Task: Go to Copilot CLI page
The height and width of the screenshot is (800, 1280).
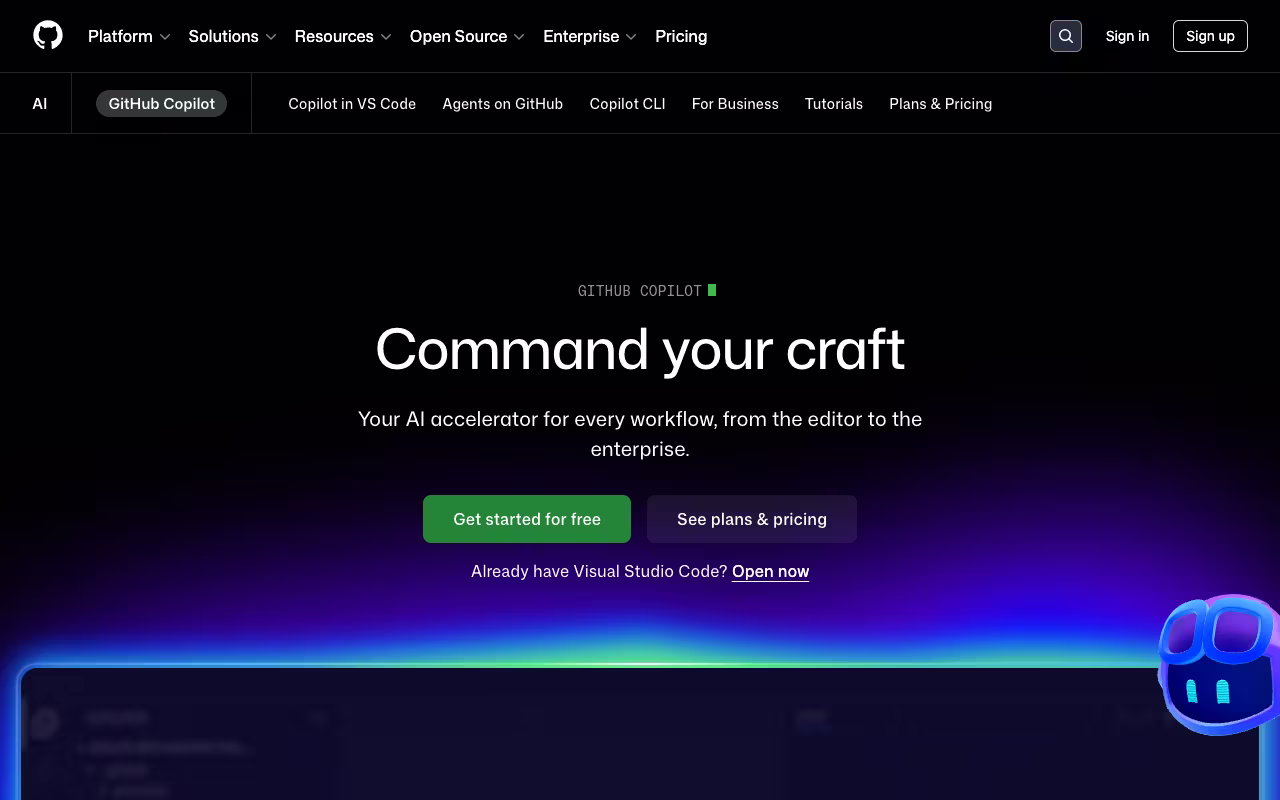Action: (x=627, y=103)
